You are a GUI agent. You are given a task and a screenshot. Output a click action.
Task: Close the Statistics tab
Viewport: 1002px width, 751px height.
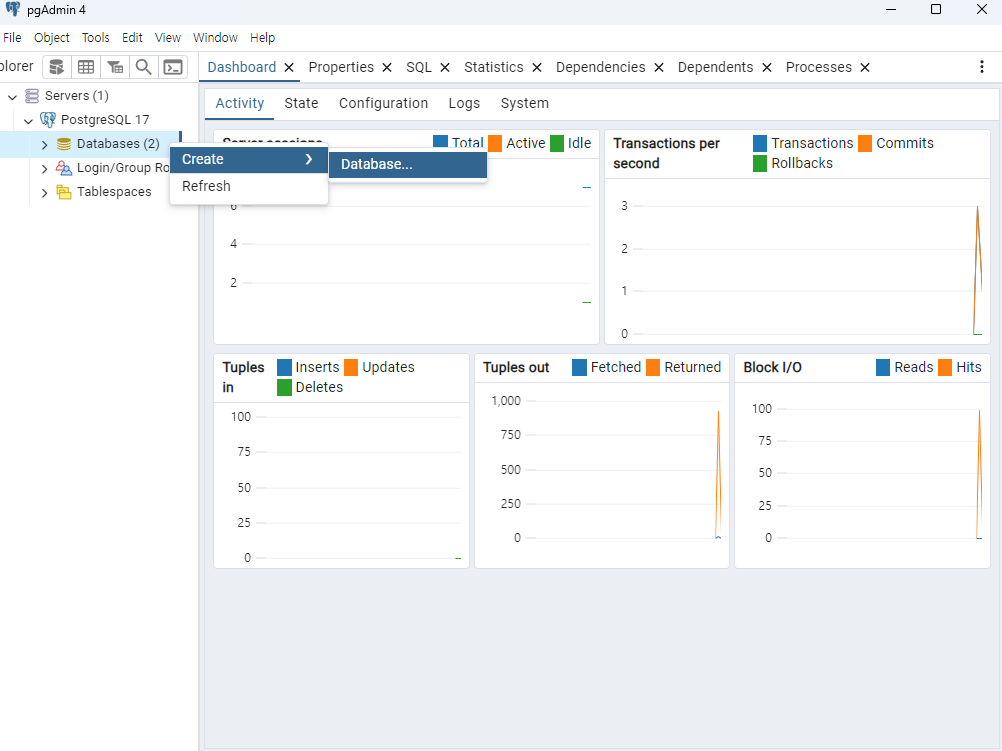point(537,67)
